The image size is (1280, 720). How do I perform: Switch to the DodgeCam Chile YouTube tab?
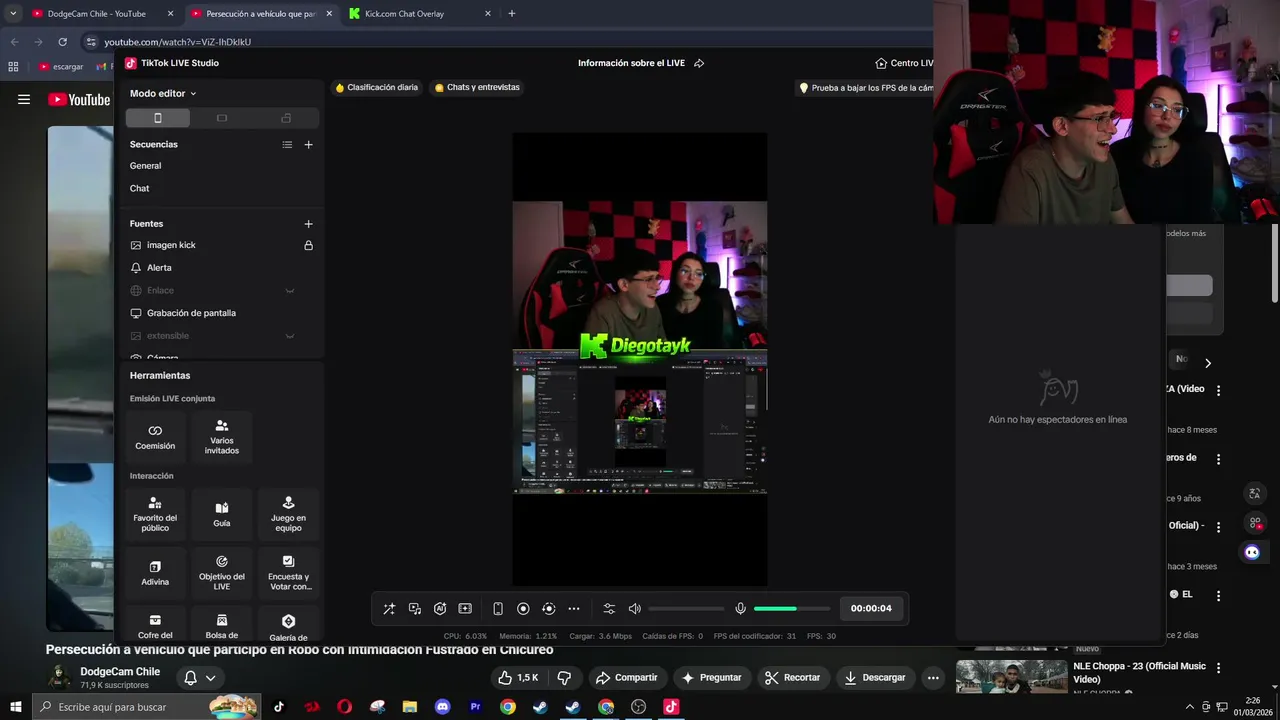click(101, 14)
